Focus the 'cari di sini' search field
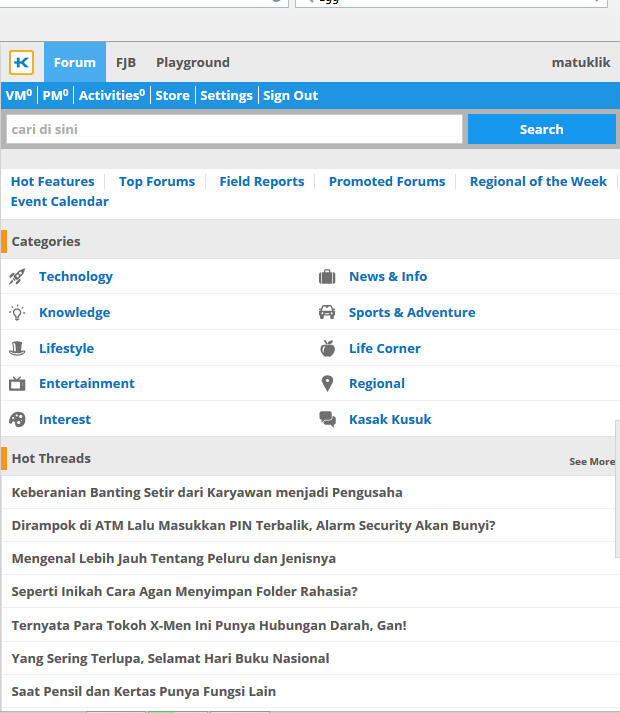This screenshot has width=620, height=713. click(234, 129)
